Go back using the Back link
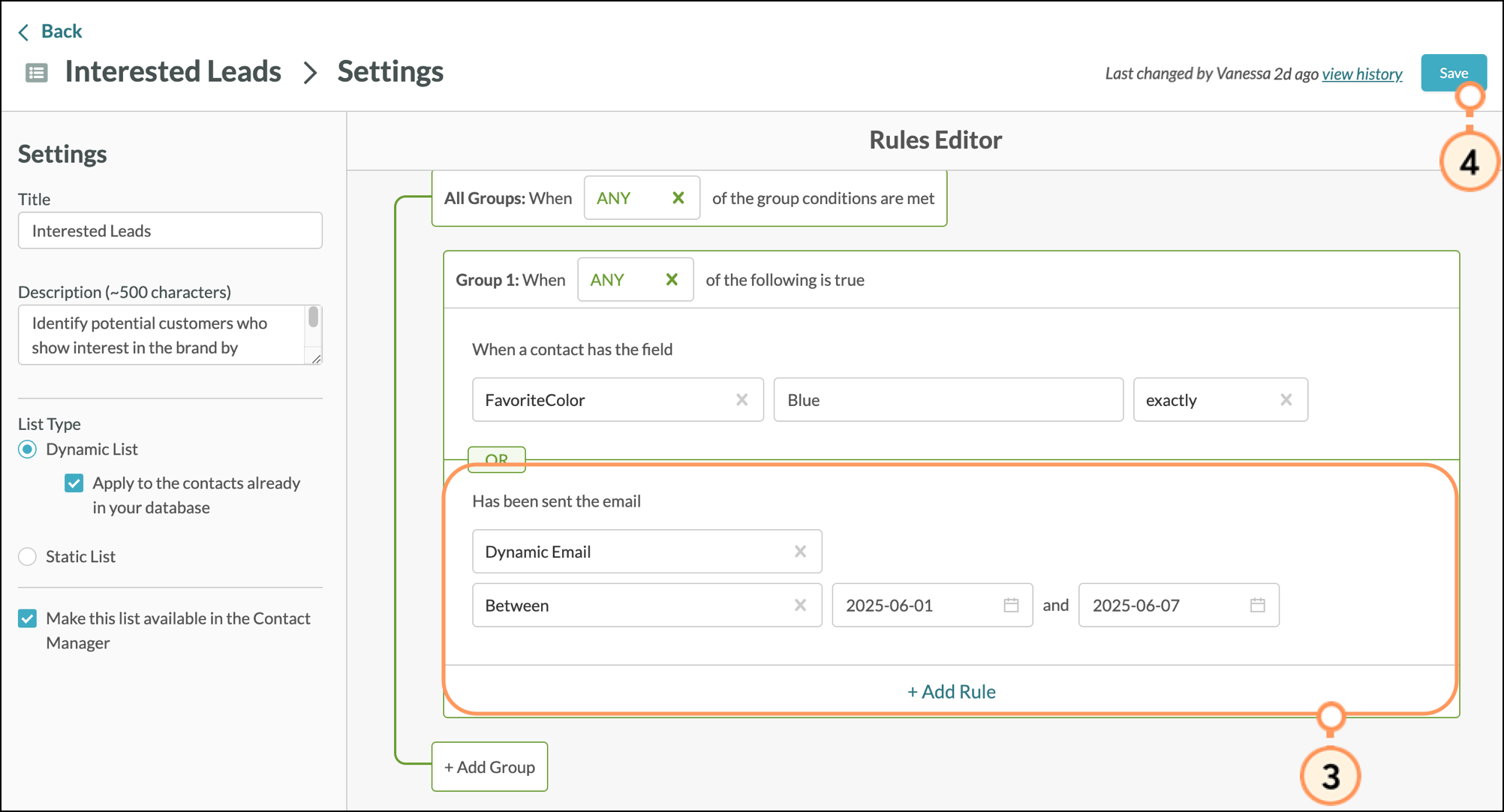Screen dimensions: 1504x812 click(51, 32)
